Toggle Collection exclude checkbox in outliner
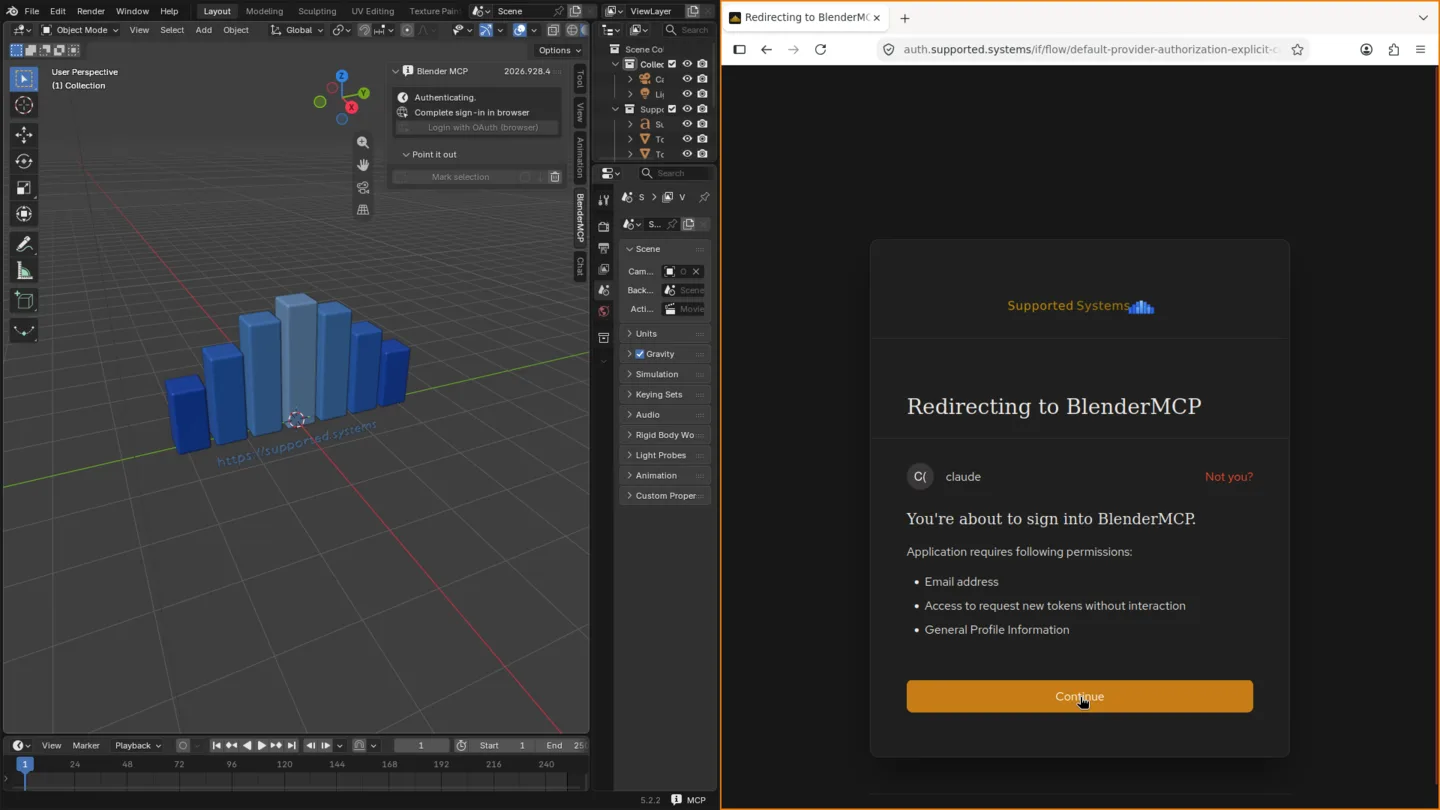 point(672,64)
